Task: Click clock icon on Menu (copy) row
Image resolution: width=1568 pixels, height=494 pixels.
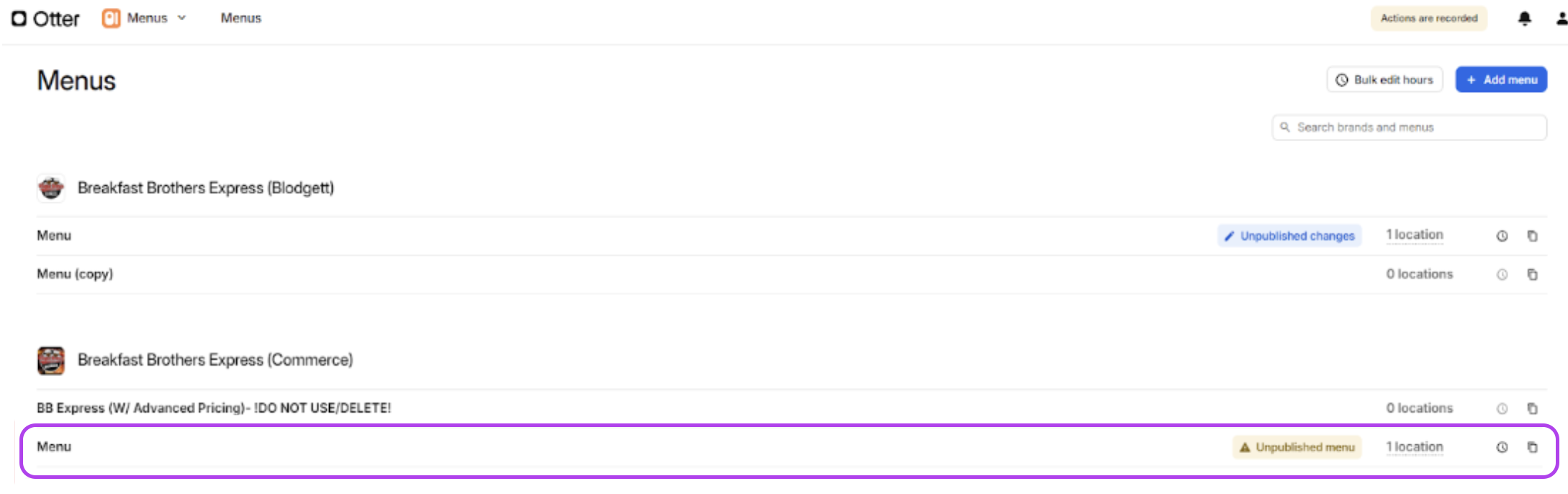Action: [x=1502, y=274]
